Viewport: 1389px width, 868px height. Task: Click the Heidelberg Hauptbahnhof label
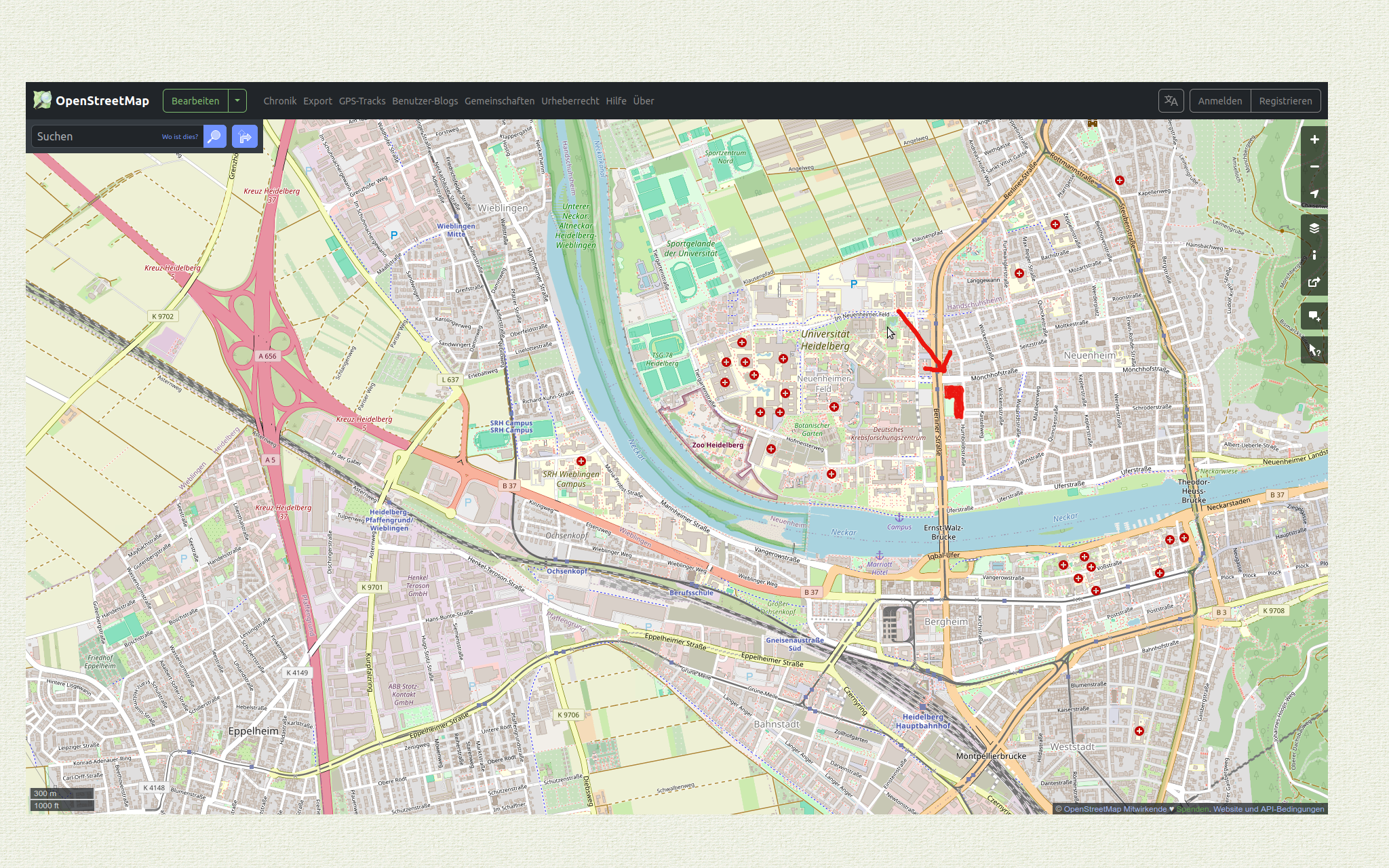pos(923,721)
